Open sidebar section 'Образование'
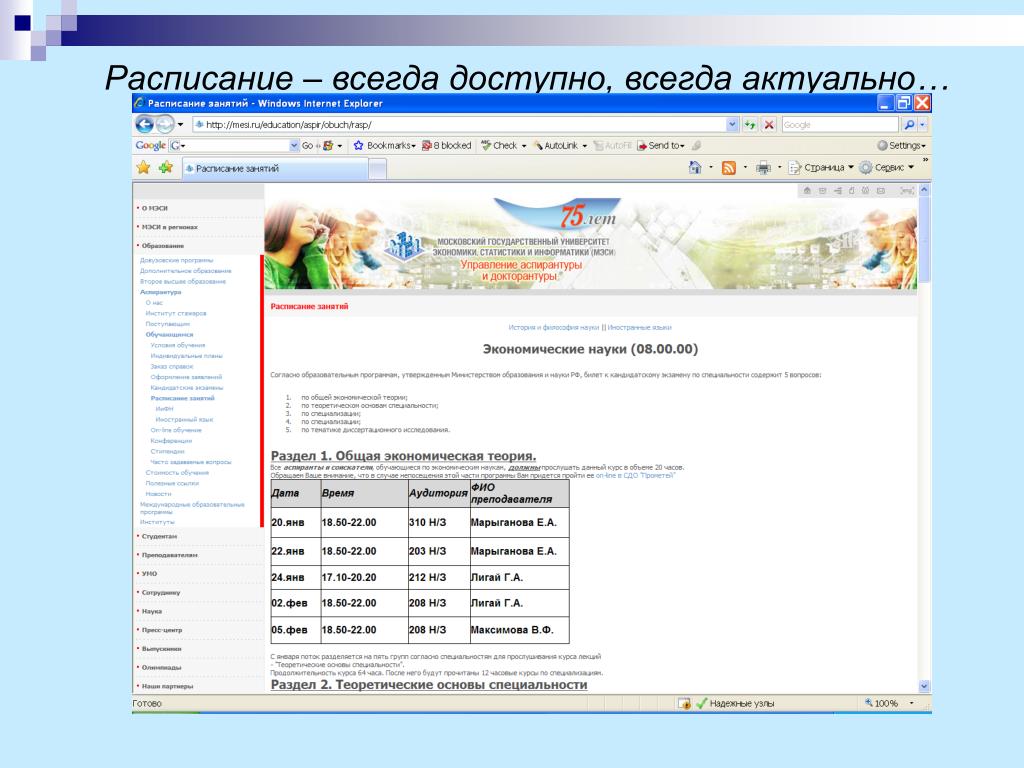Viewport: 1024px width, 768px height. tap(163, 246)
